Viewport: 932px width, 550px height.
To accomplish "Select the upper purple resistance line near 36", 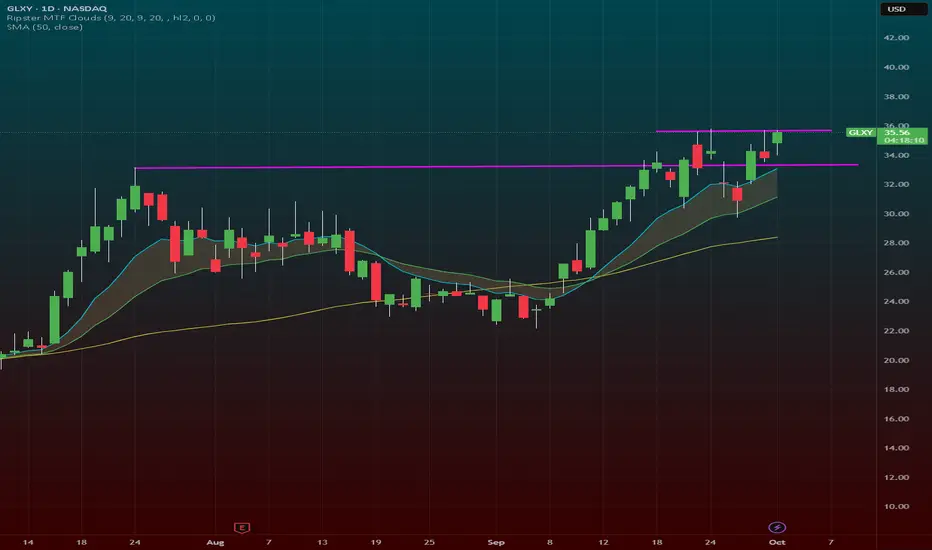I will coord(743,131).
